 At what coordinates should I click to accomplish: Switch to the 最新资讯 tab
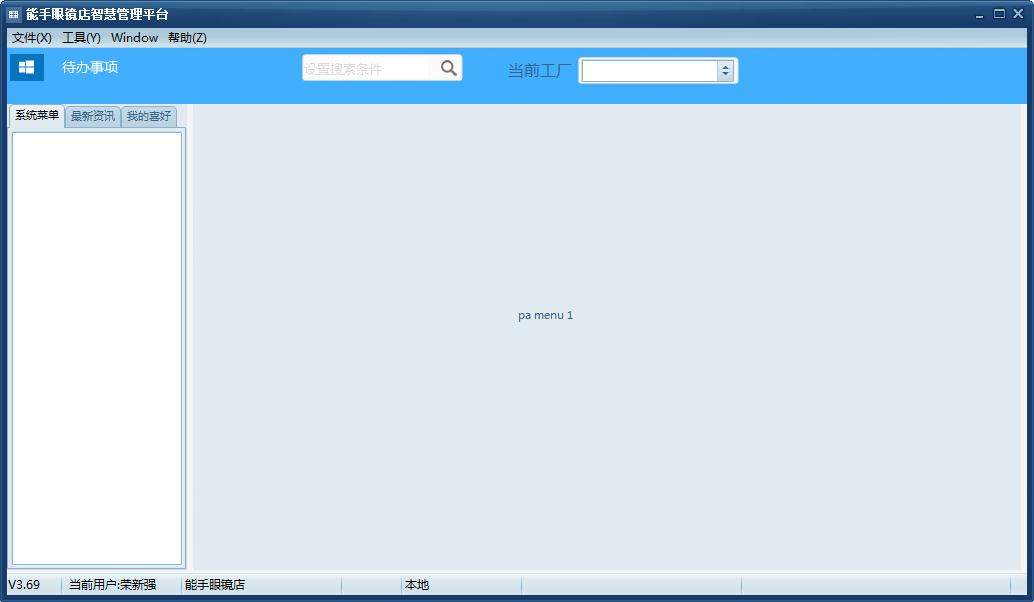click(92, 117)
